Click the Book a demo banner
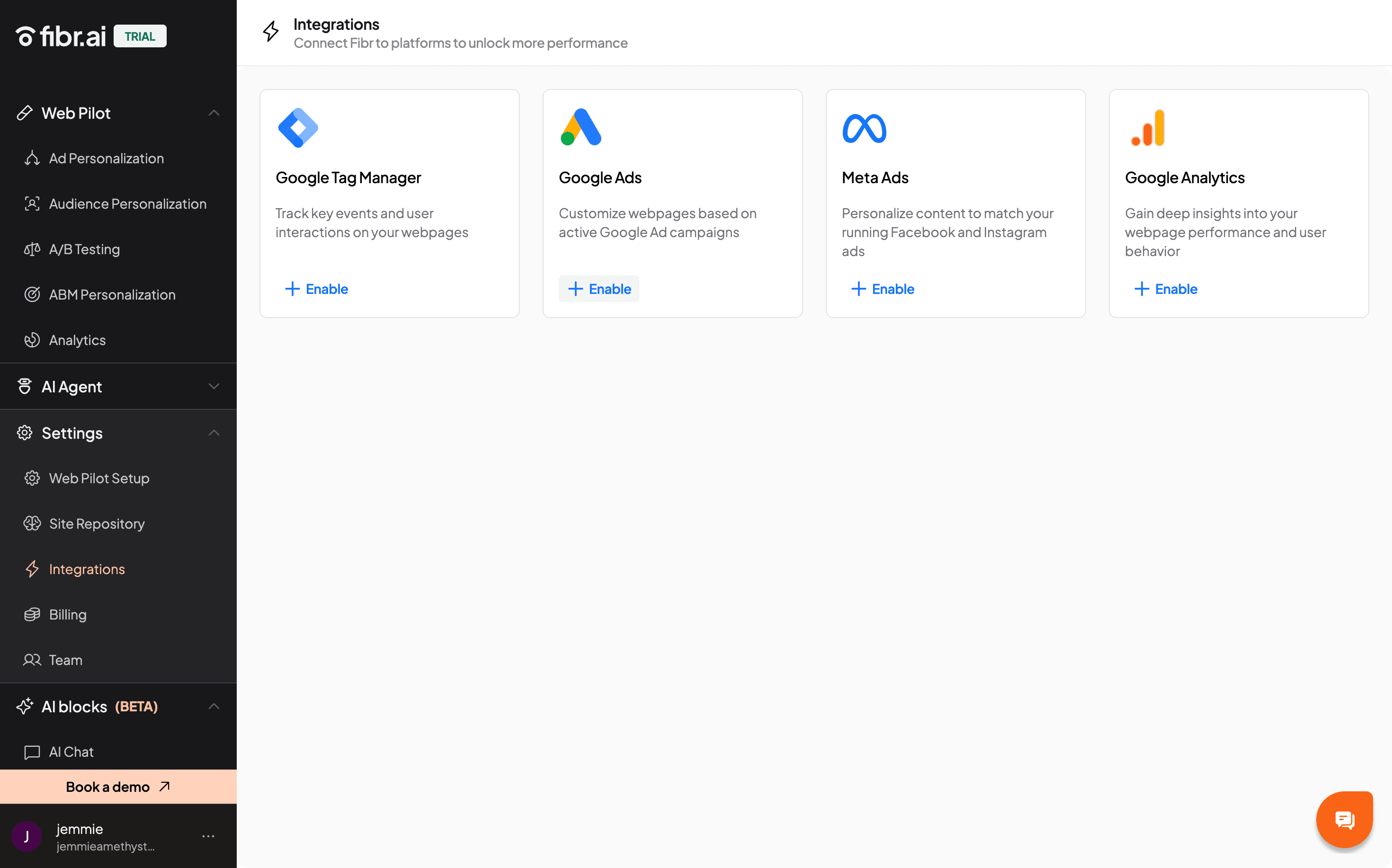The width and height of the screenshot is (1392, 868). point(118,787)
